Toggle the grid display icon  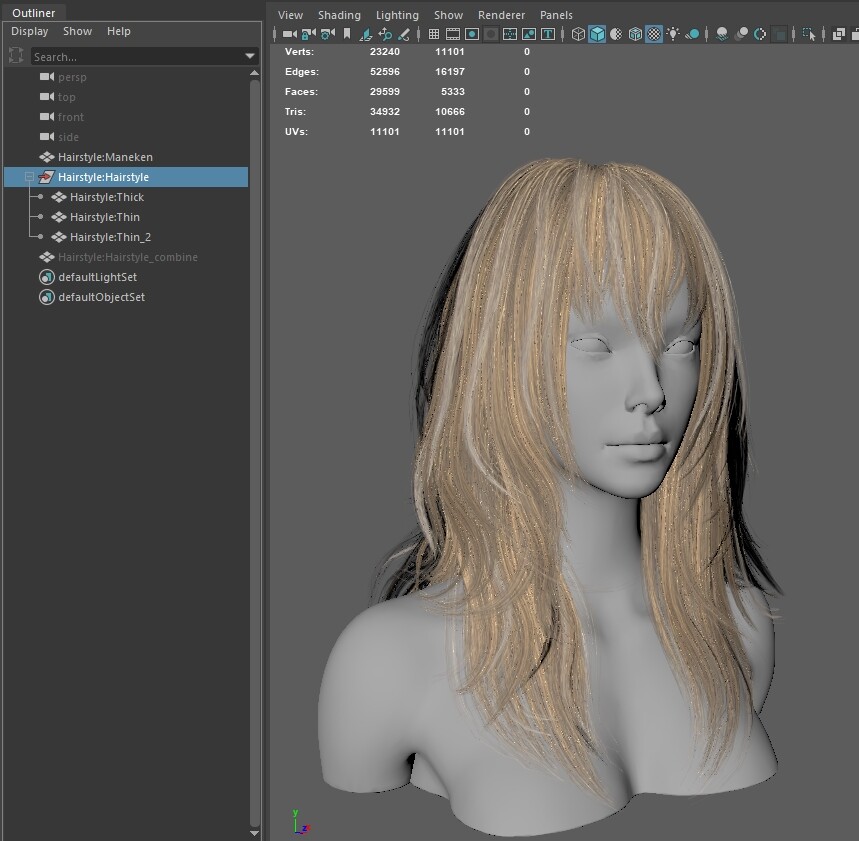434,34
